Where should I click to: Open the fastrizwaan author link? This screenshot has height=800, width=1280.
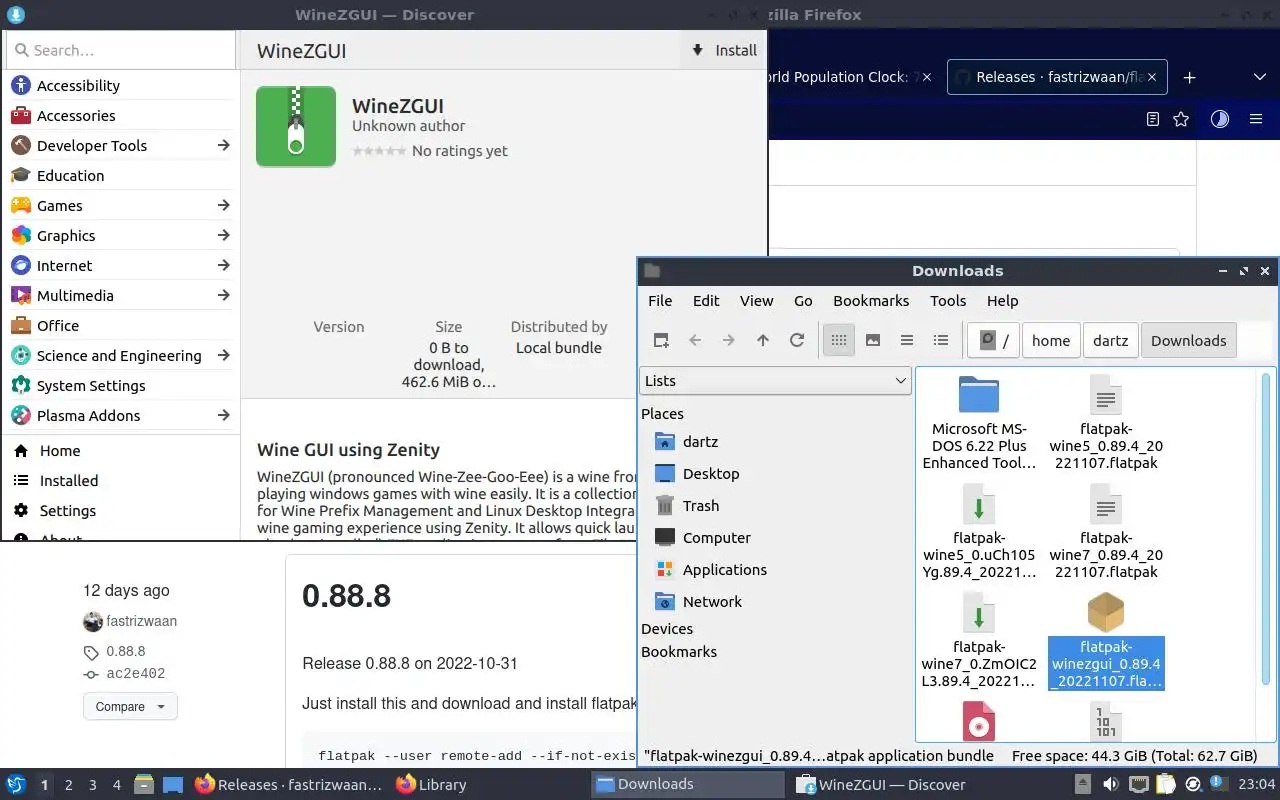[x=141, y=621]
